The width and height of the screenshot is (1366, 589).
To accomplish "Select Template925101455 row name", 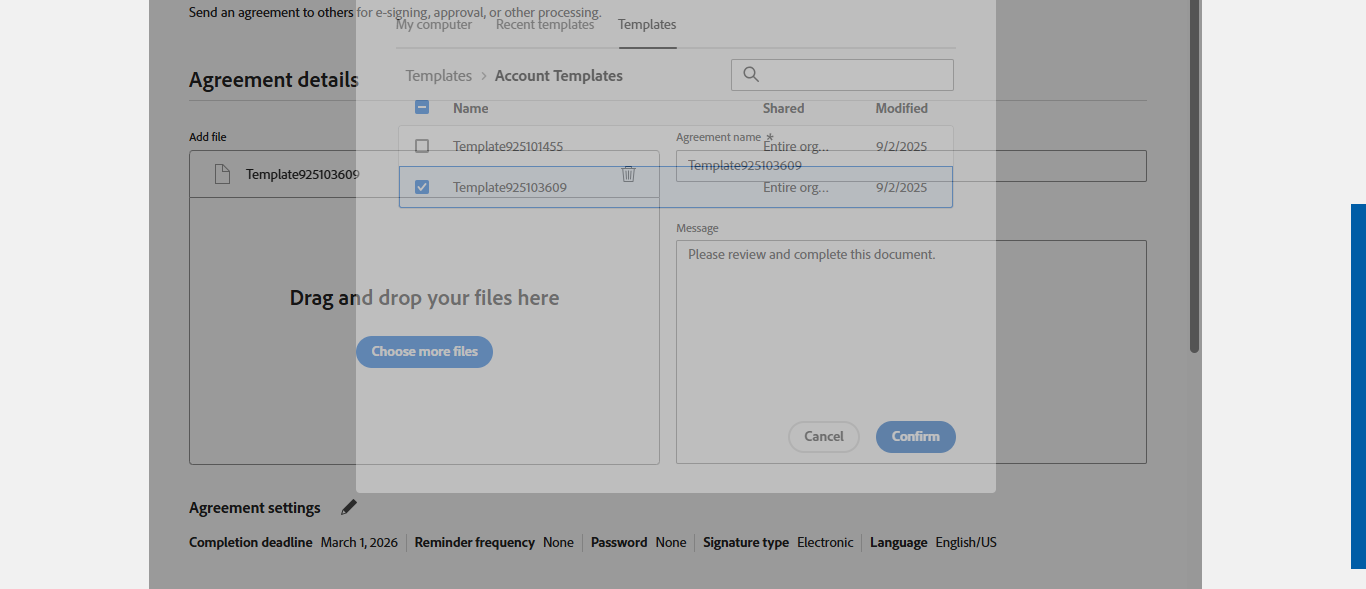I will click(508, 146).
